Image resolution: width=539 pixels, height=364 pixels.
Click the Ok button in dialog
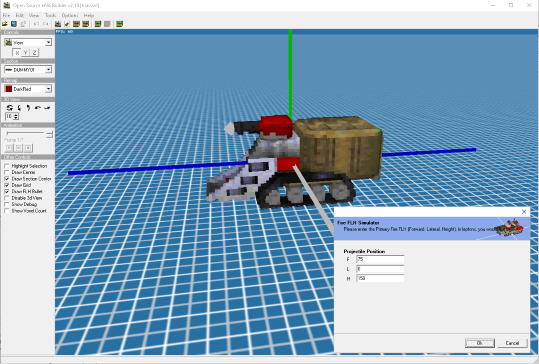pos(480,343)
